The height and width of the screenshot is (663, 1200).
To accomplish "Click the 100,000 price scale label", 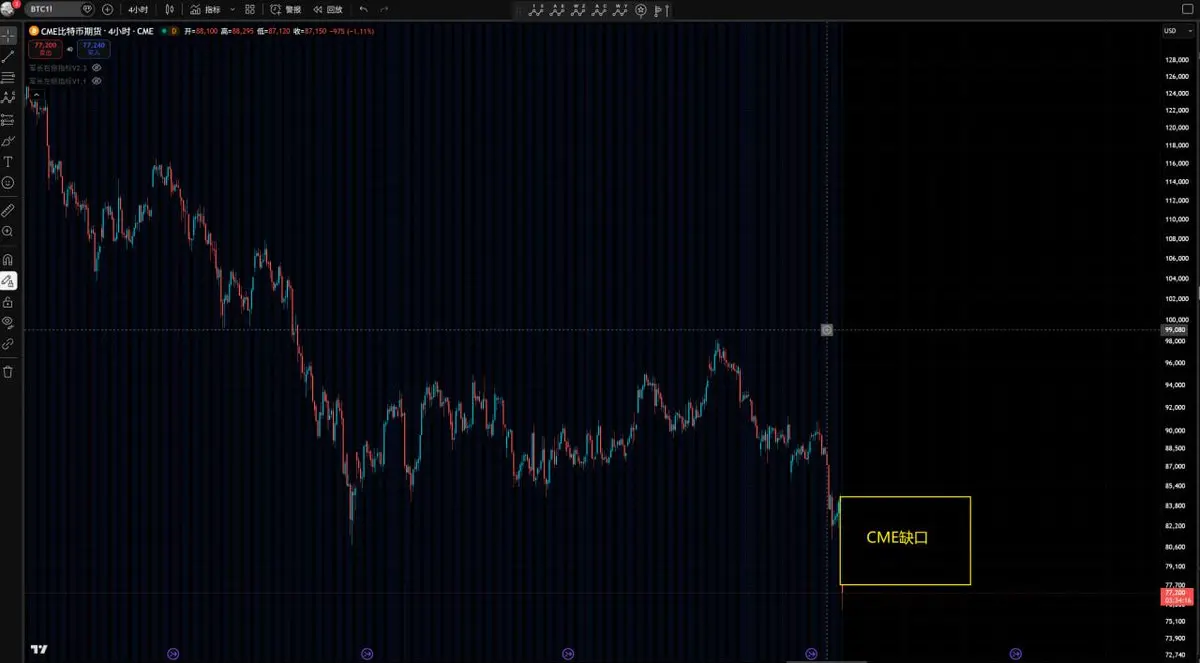I will 1175,319.
